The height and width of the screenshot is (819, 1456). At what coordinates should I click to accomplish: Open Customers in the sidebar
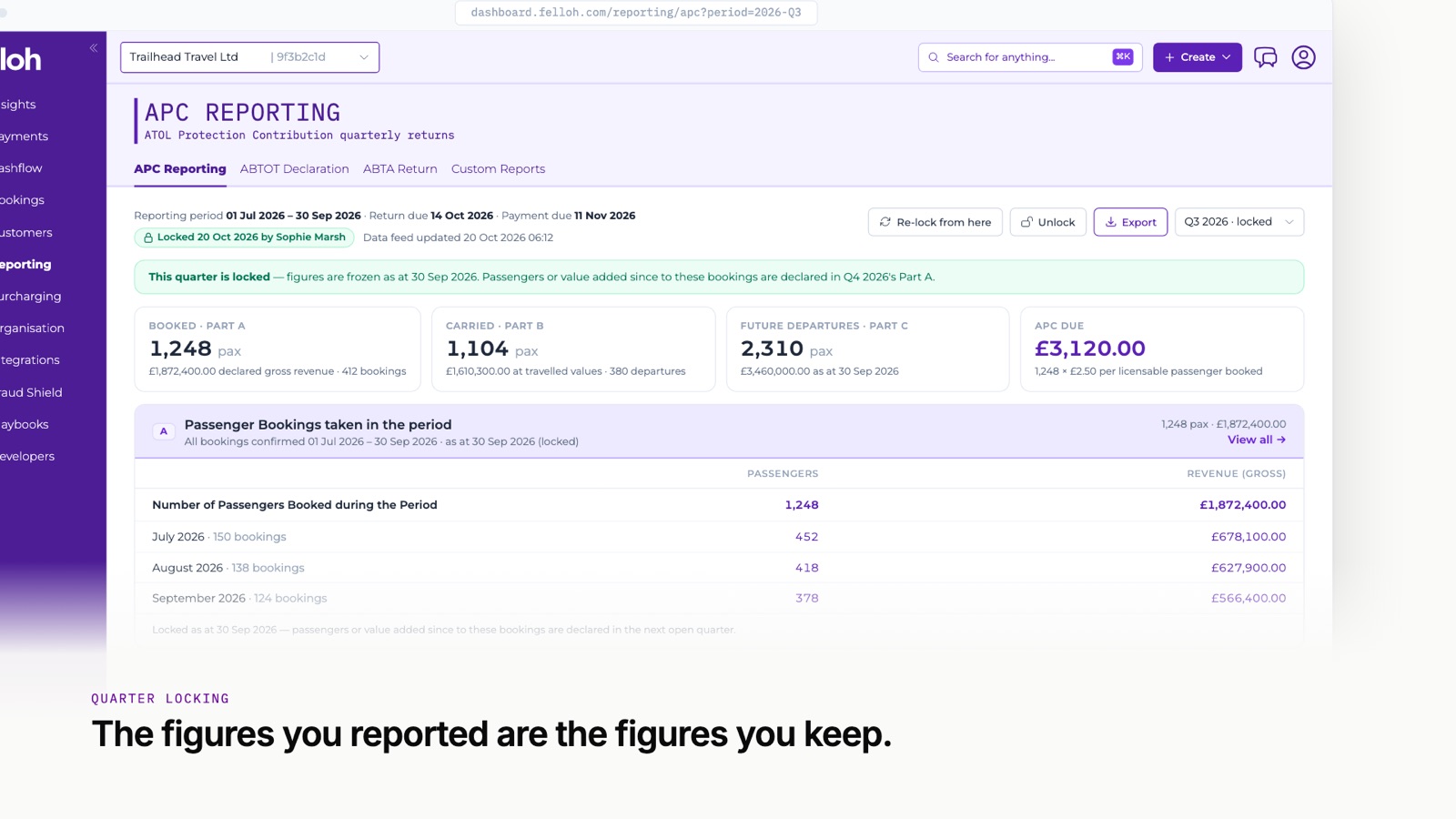[26, 233]
